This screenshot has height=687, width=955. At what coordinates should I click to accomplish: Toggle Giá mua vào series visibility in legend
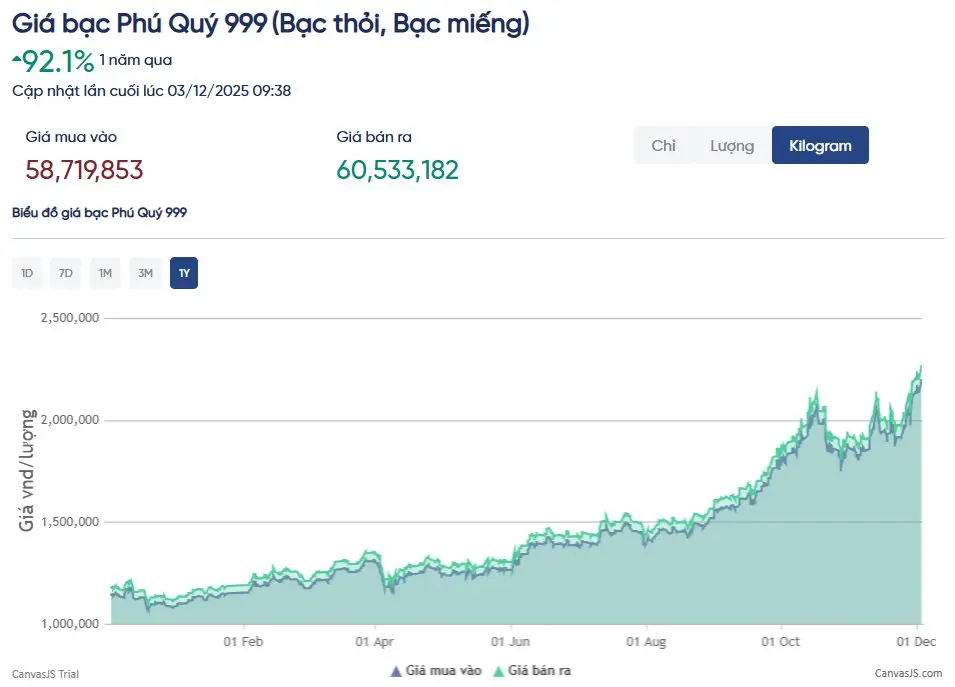[436, 671]
